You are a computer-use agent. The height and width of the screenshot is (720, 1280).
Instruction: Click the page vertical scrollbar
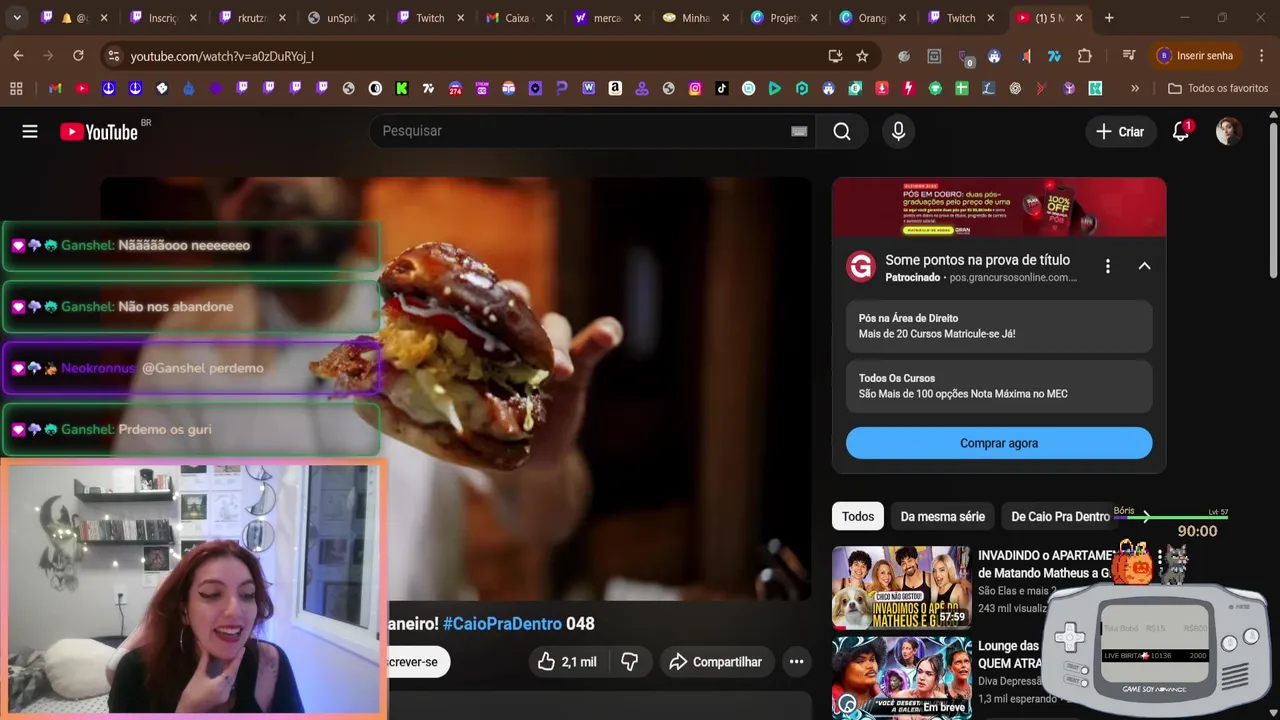[1273, 200]
